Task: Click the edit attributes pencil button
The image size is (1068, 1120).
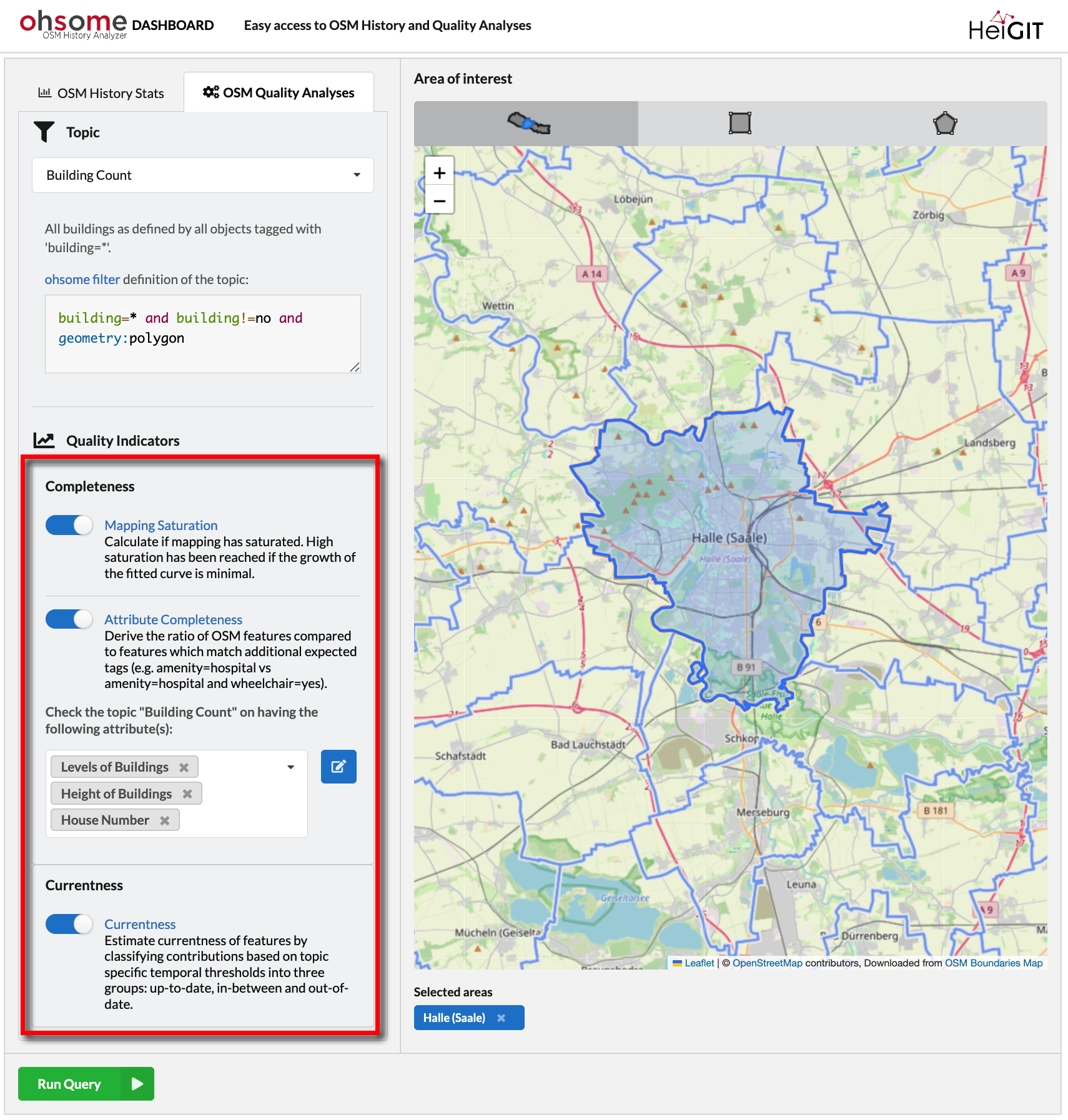Action: 339,767
